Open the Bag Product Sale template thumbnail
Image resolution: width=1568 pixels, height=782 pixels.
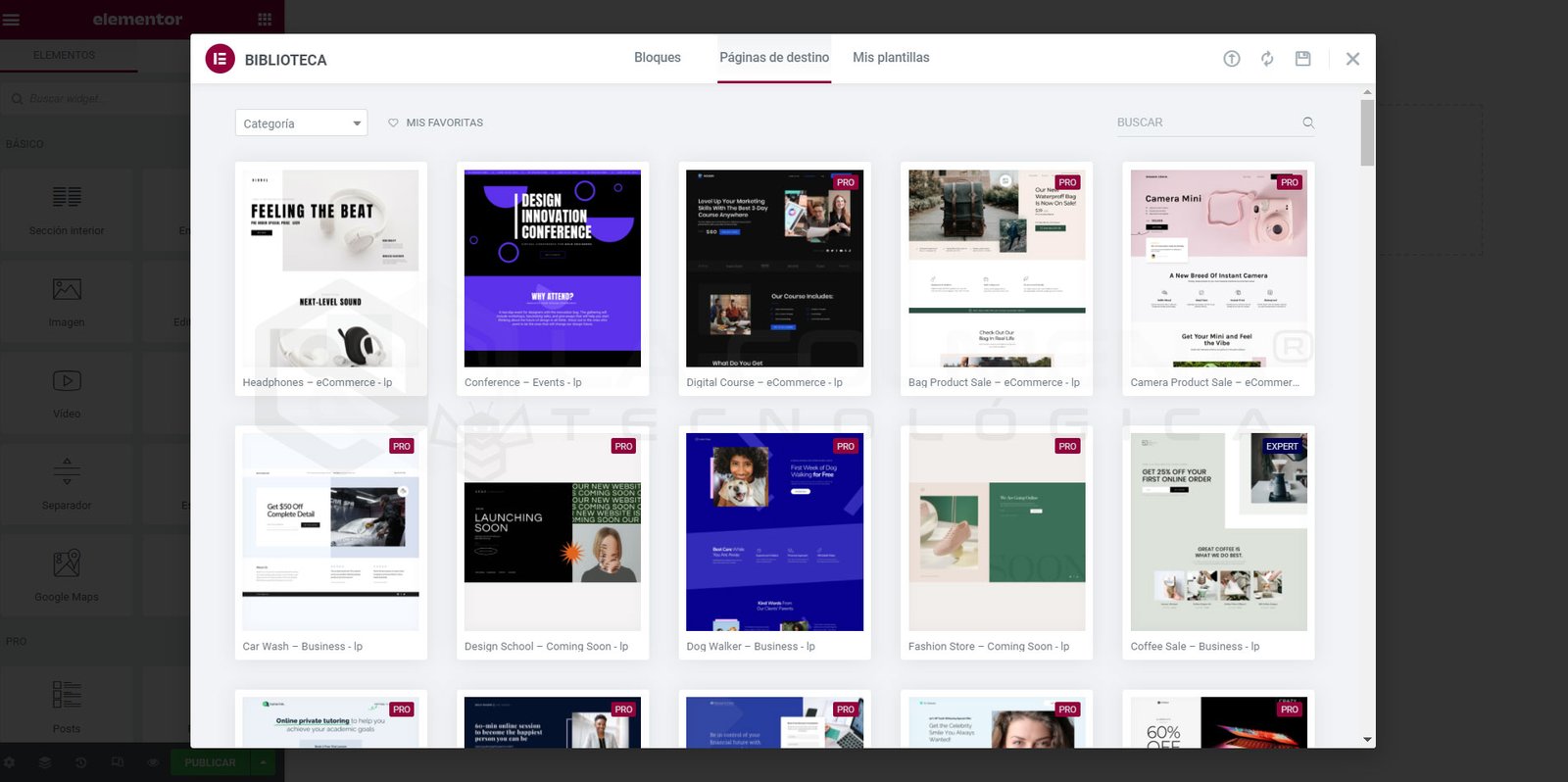[997, 269]
